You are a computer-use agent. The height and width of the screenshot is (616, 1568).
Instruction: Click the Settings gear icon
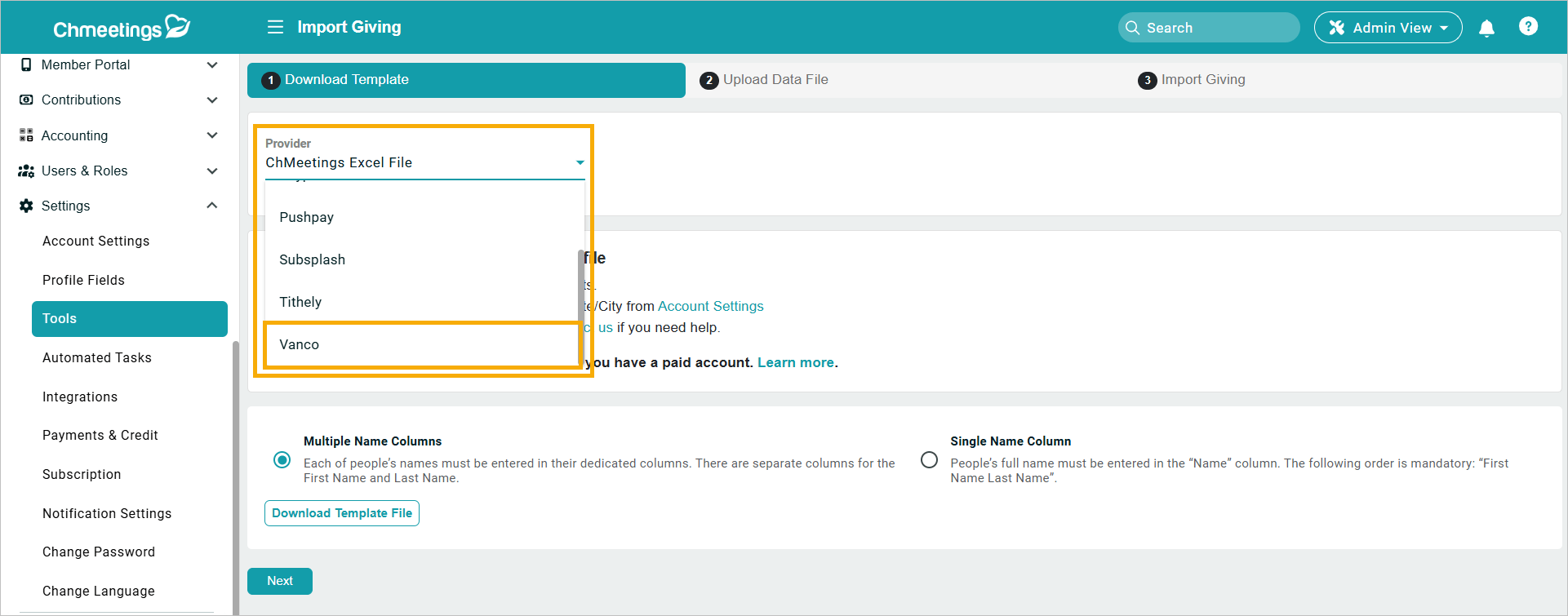coord(26,206)
